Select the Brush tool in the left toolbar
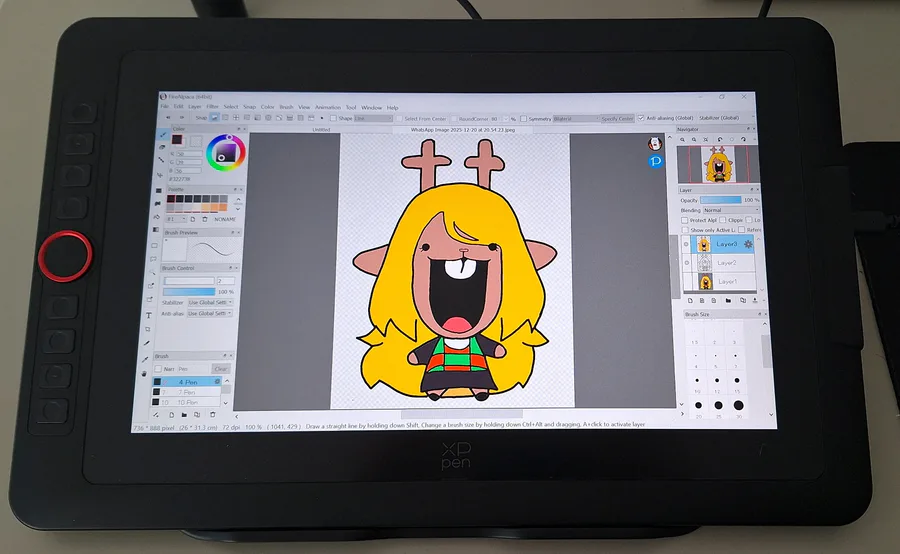 click(163, 135)
